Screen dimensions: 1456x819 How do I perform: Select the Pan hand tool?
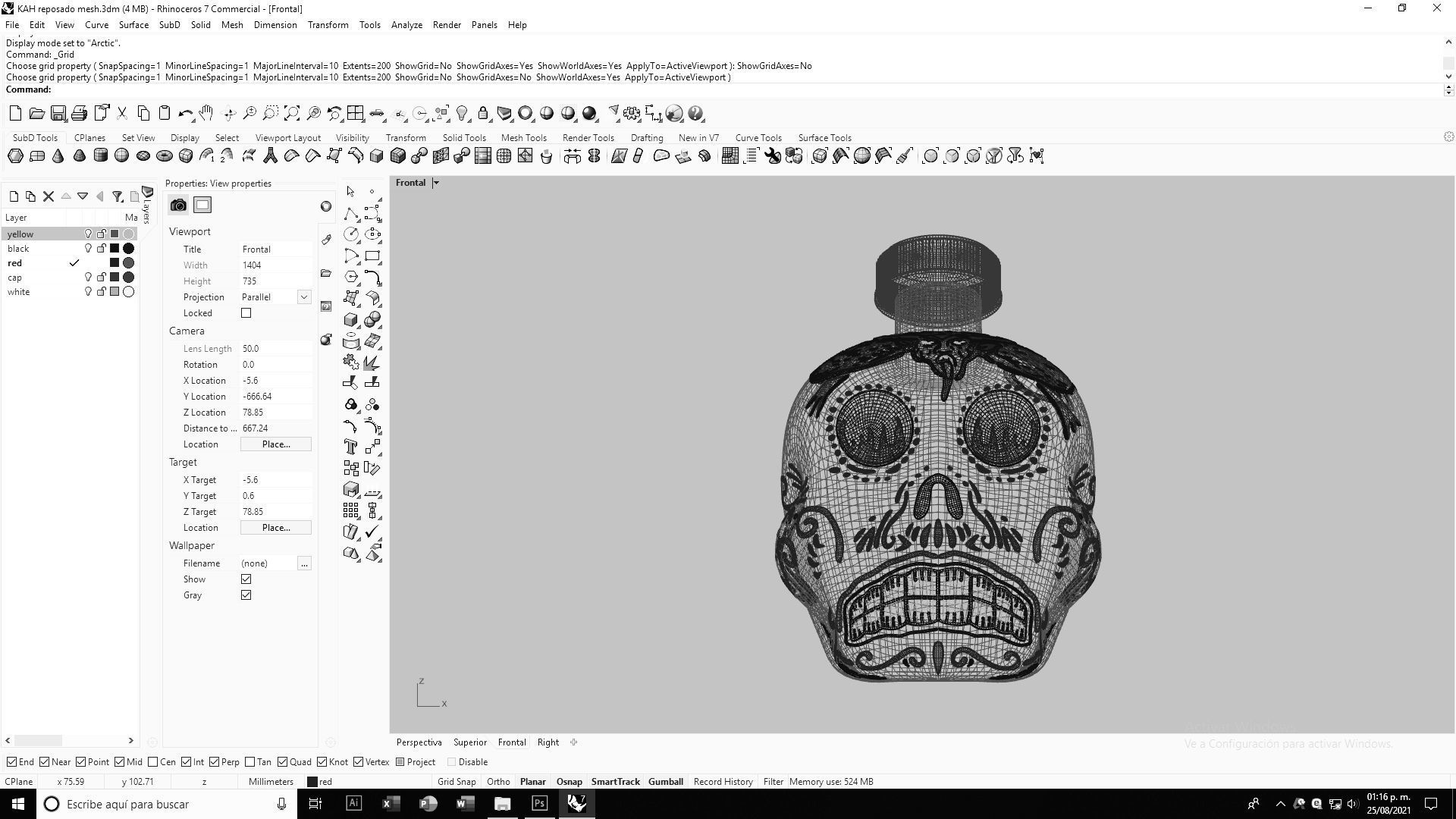(x=206, y=114)
